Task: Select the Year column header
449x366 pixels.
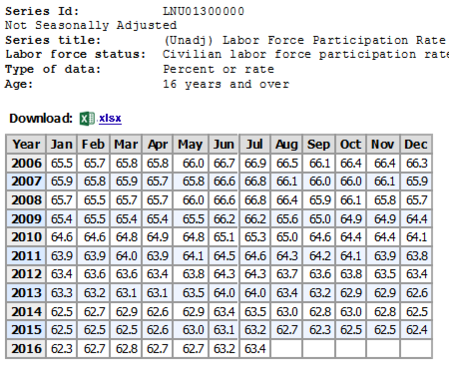Action: click(26, 144)
